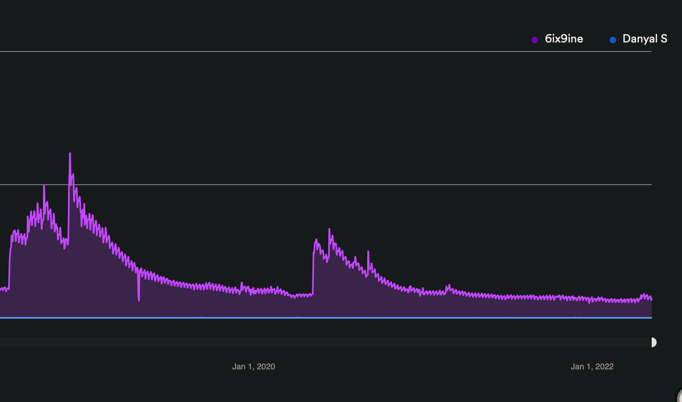Click the range slider handle at right end
This screenshot has width=682, height=402.
tap(654, 342)
